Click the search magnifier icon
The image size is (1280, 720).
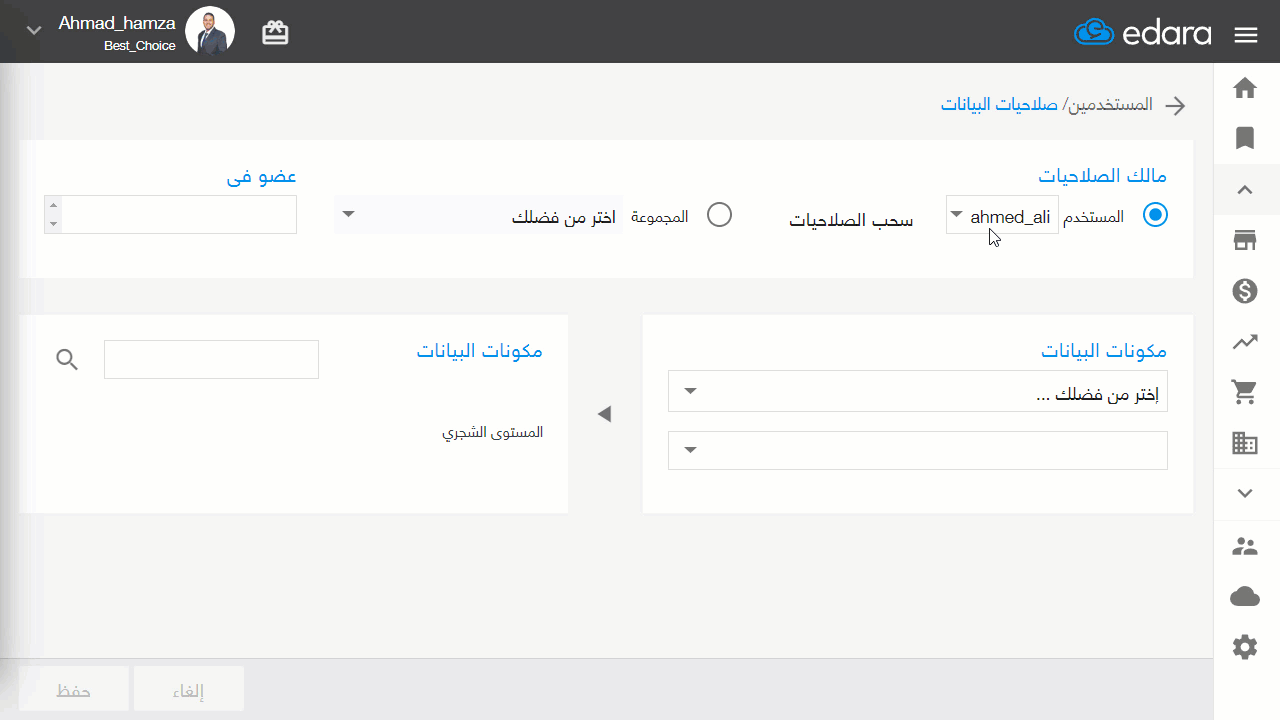click(67, 360)
